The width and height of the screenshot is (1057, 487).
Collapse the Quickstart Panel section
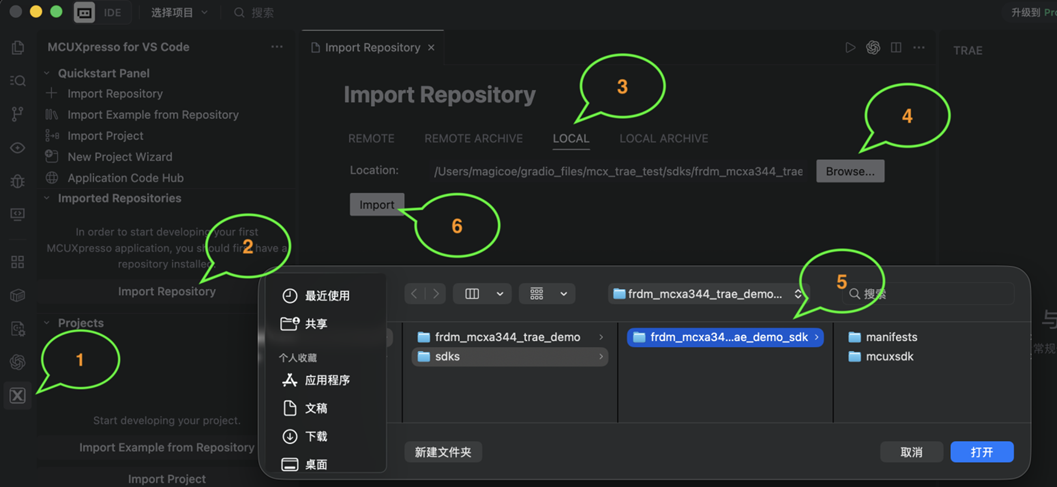[x=47, y=73]
